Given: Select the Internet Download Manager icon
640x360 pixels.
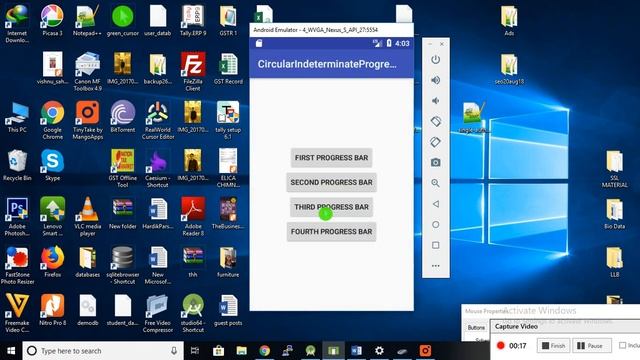Looking at the screenshot, I should (x=17, y=24).
